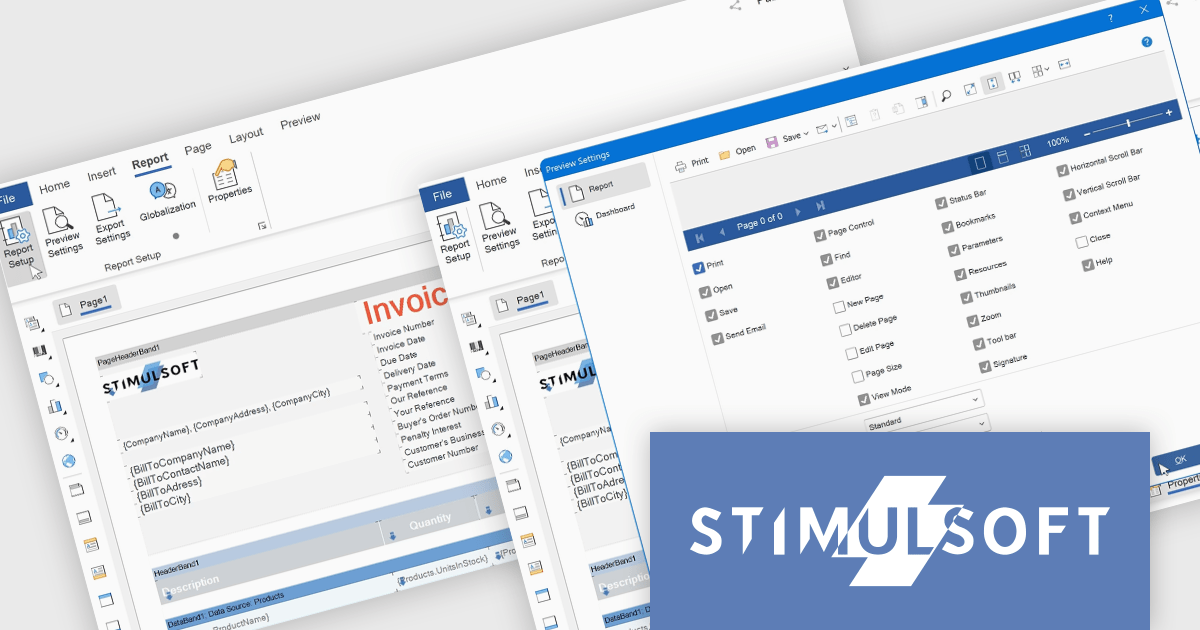Uncheck the Open checkbox
The height and width of the screenshot is (630, 1200).
tap(705, 293)
